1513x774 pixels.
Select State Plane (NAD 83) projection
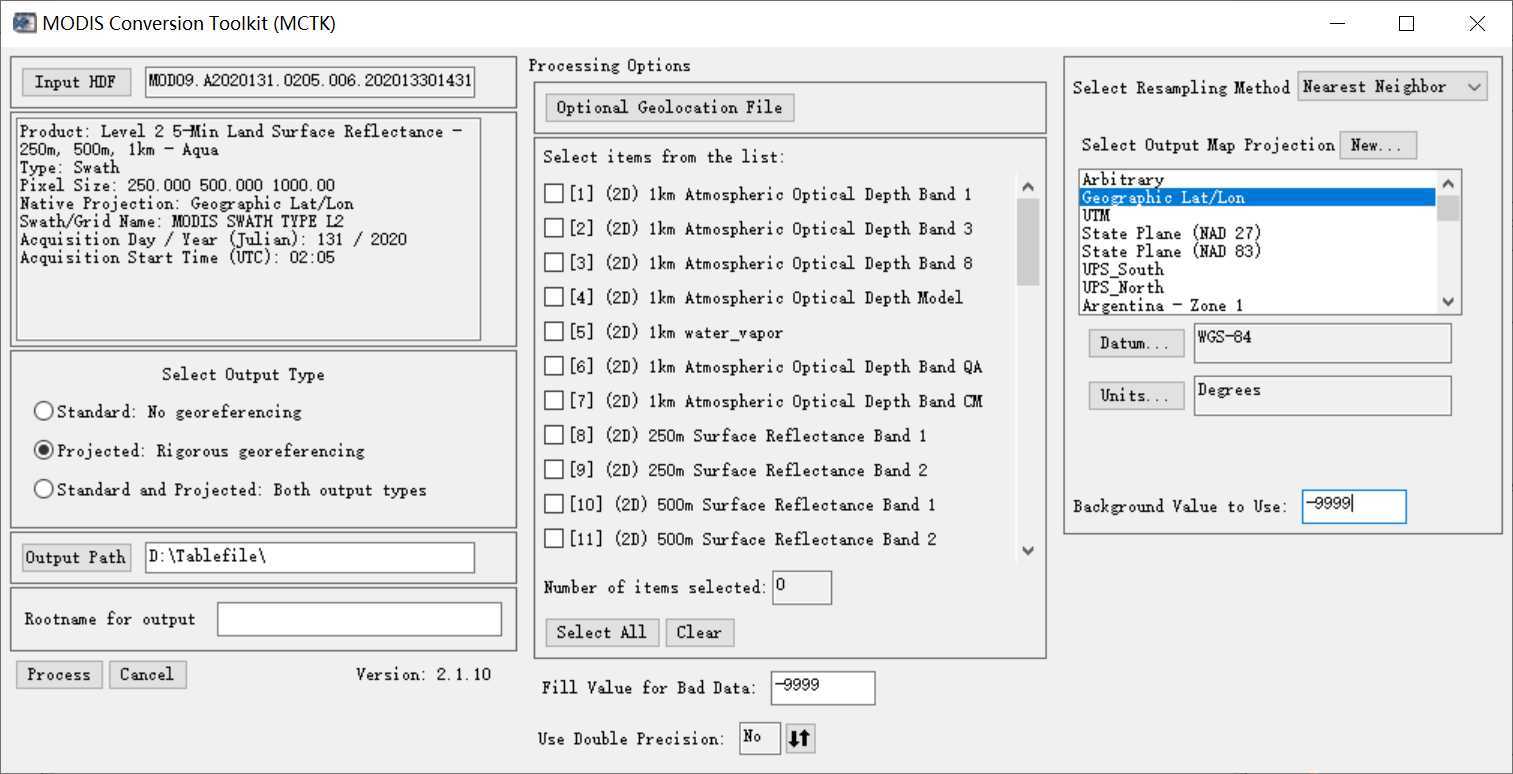1257,252
